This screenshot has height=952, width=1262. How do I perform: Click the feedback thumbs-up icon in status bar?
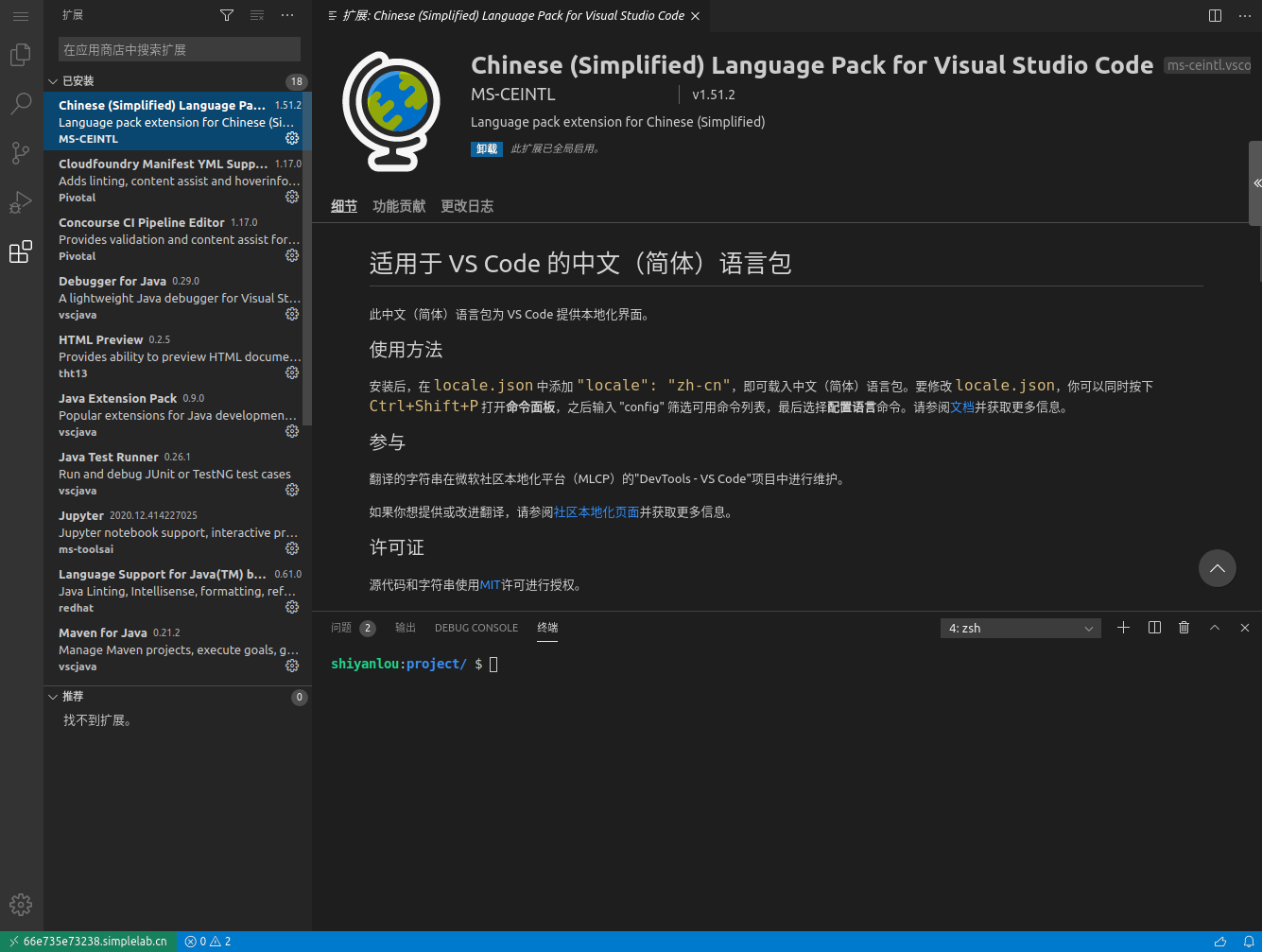1220,942
